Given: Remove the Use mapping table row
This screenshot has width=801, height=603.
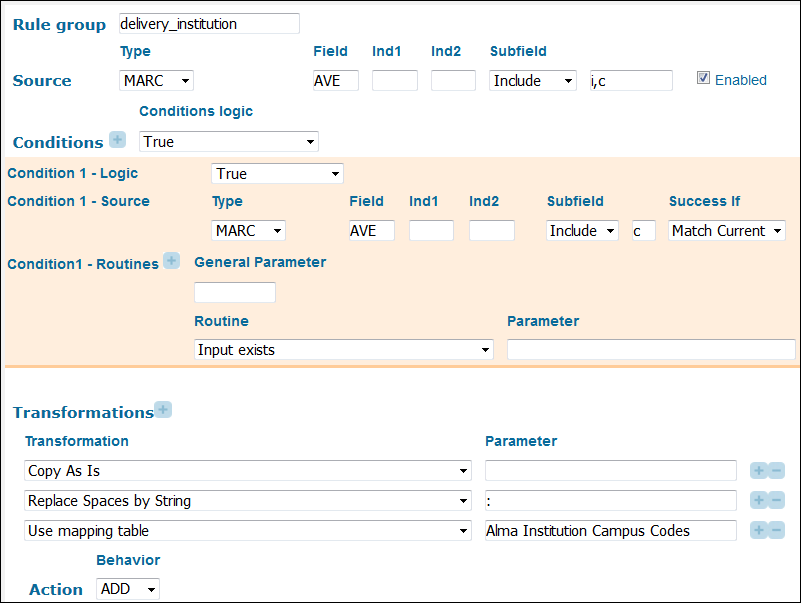Looking at the screenshot, I should pos(776,531).
